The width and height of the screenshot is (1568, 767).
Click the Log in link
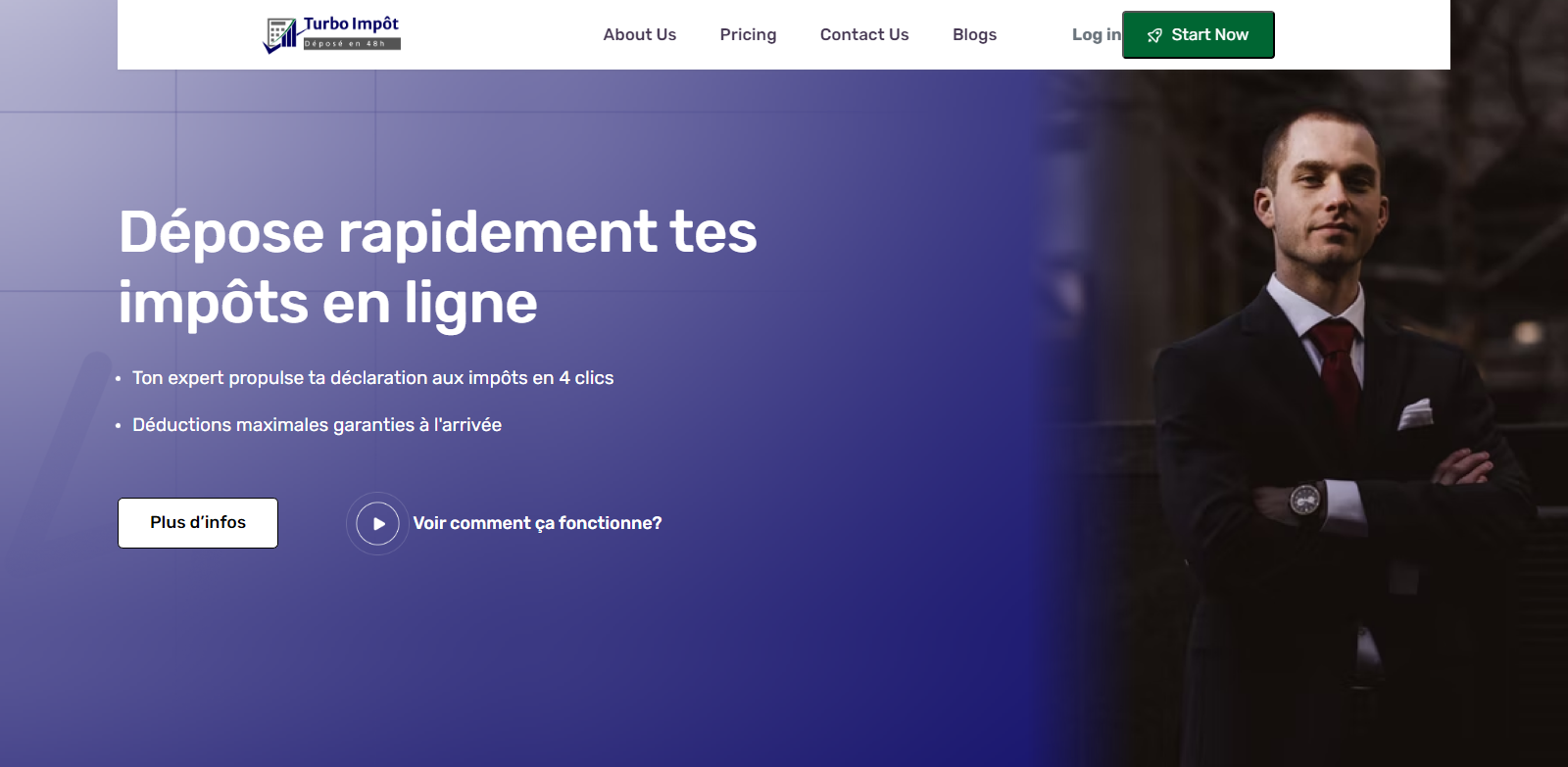tap(1095, 34)
